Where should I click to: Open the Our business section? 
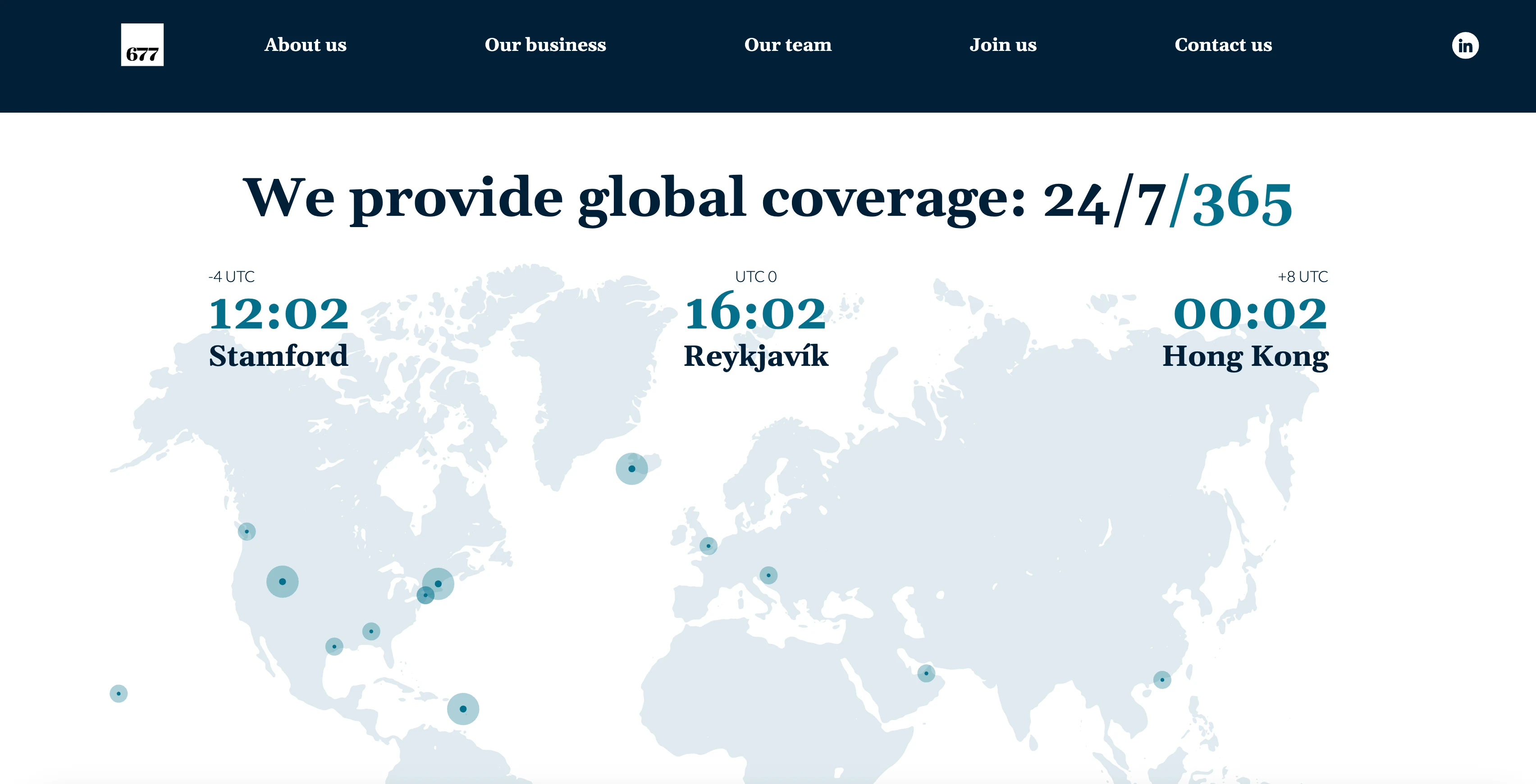point(546,45)
